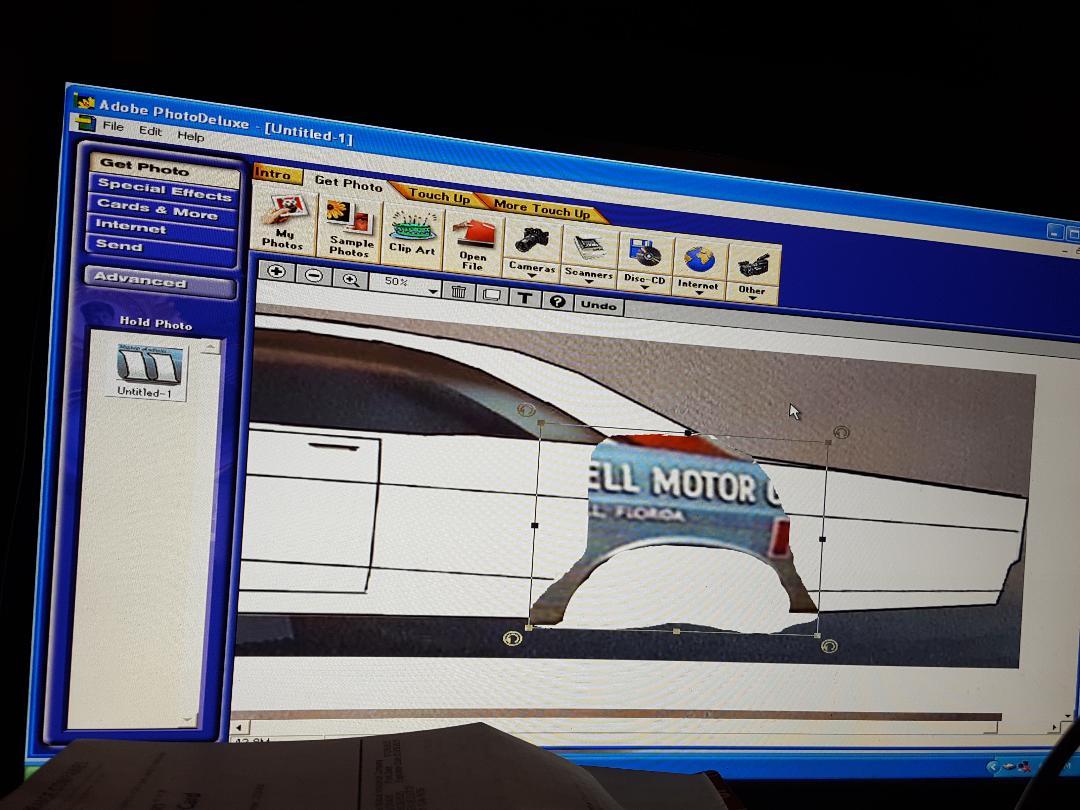The width and height of the screenshot is (1080, 810).
Task: Click the trash can delete icon
Action: (458, 291)
